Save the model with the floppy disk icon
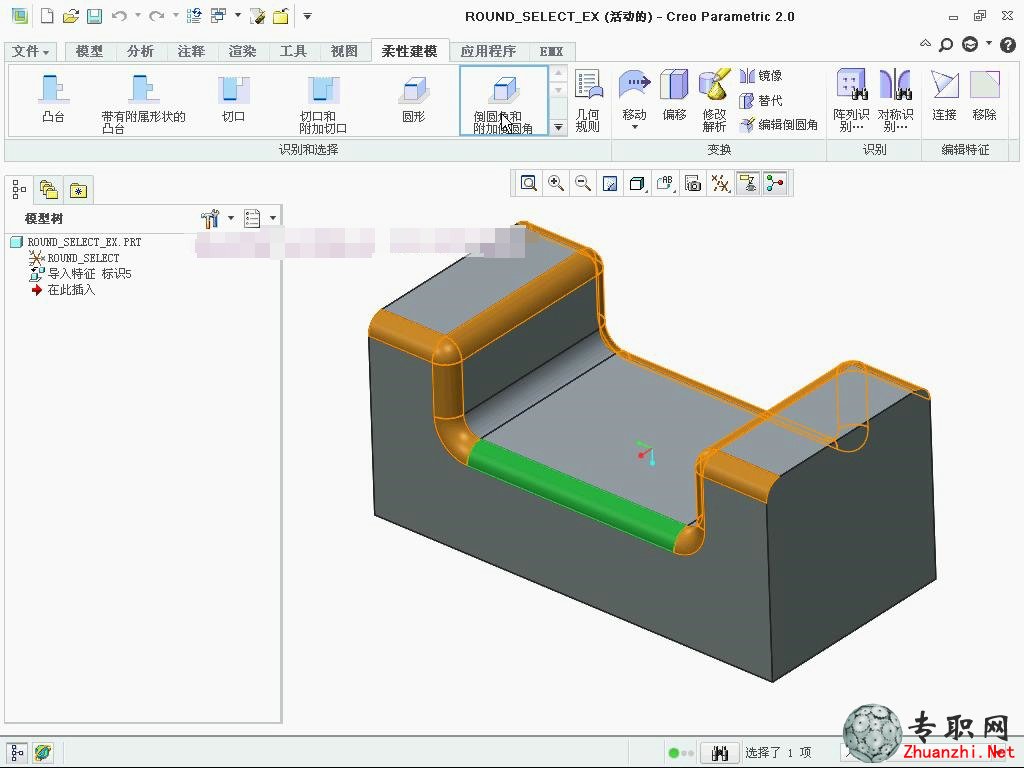 (x=95, y=16)
